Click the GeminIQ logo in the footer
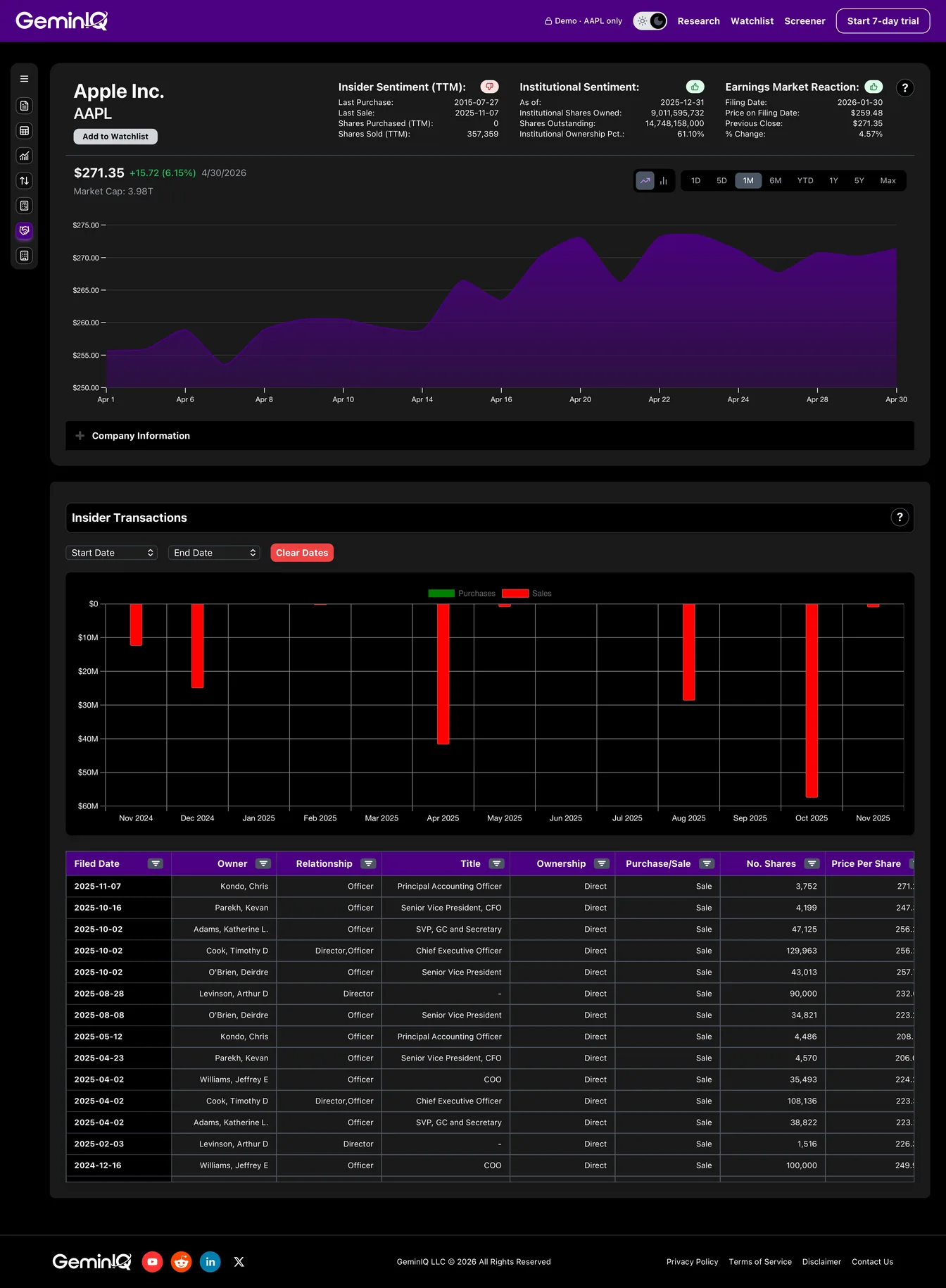This screenshot has width=946, height=1288. (92, 1261)
